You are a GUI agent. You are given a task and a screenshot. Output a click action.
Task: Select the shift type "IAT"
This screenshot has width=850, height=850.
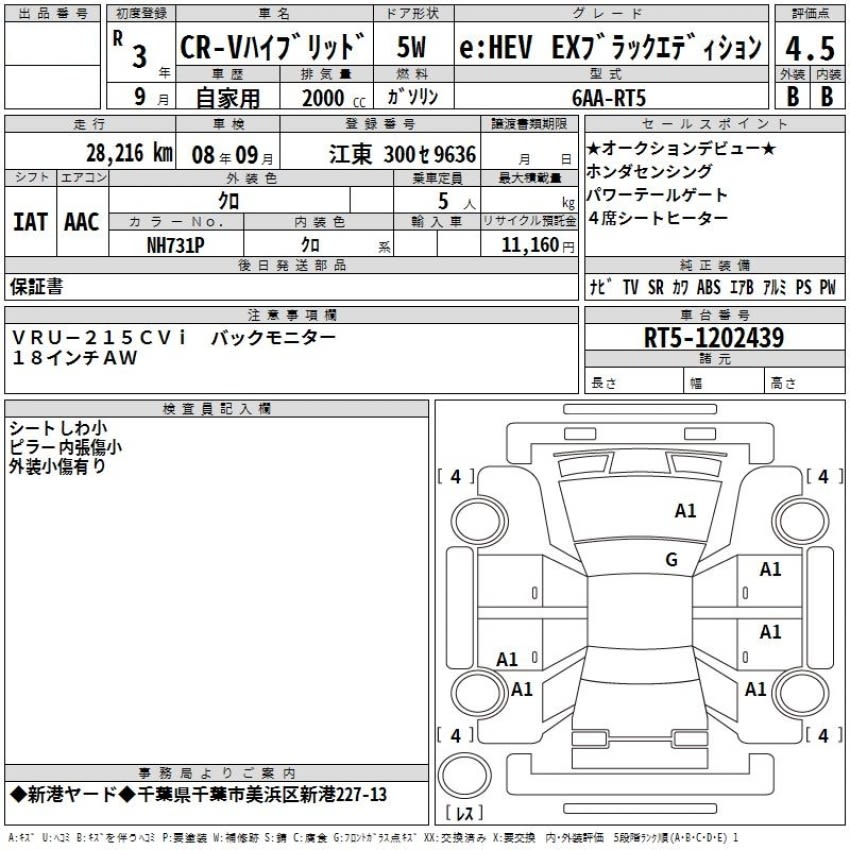30,222
